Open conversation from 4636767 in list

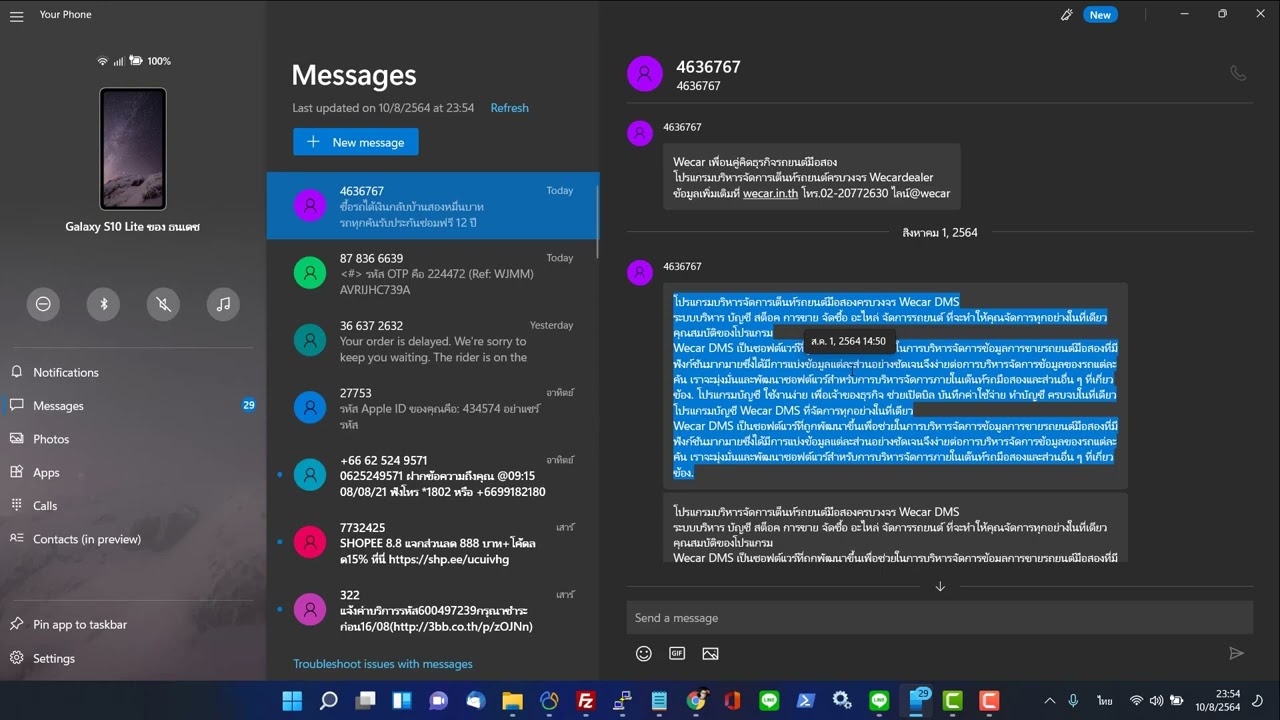(x=432, y=206)
